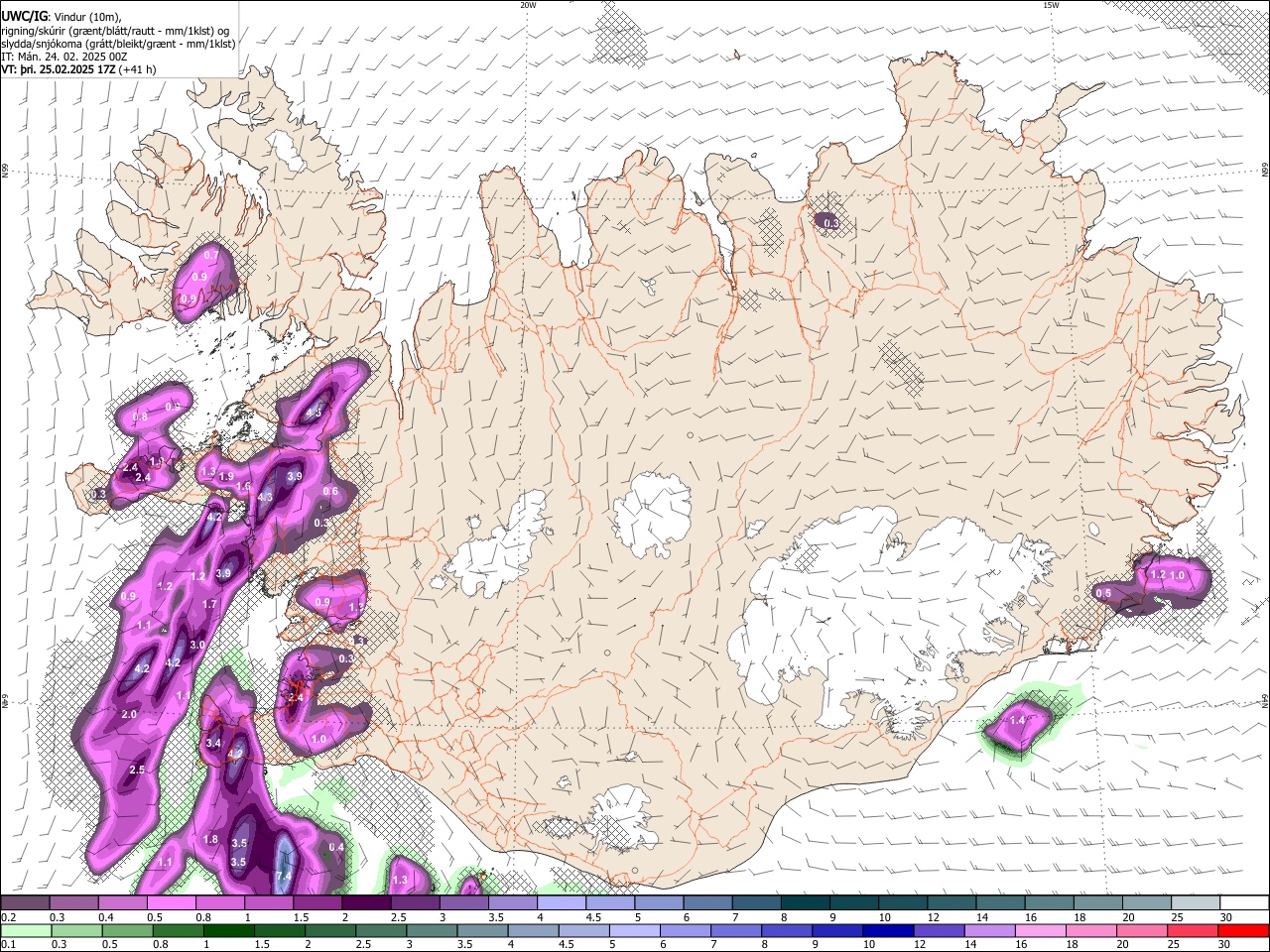Click the 3.4 precipitation value on map
The image size is (1270, 952).
tap(212, 743)
